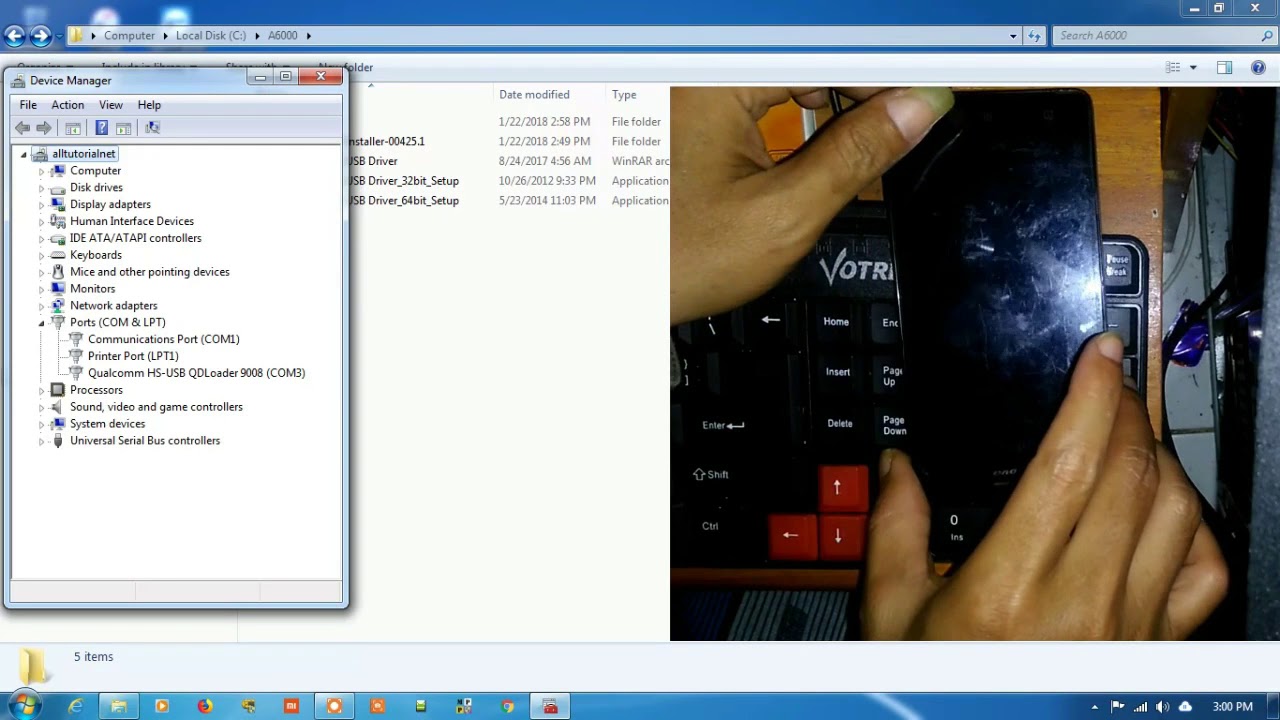The width and height of the screenshot is (1280, 720).
Task: Click Local Disk (C:) in the breadcrumb
Action: click(211, 36)
